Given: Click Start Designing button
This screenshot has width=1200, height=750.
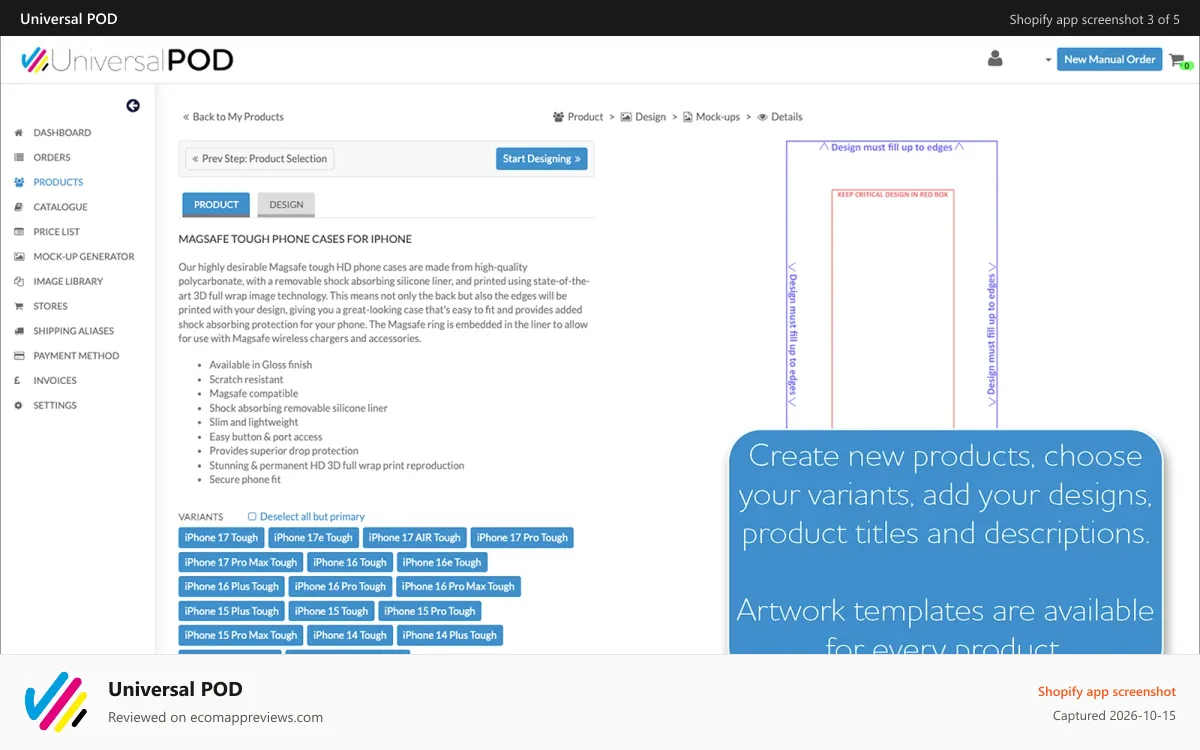Looking at the screenshot, I should point(541,159).
